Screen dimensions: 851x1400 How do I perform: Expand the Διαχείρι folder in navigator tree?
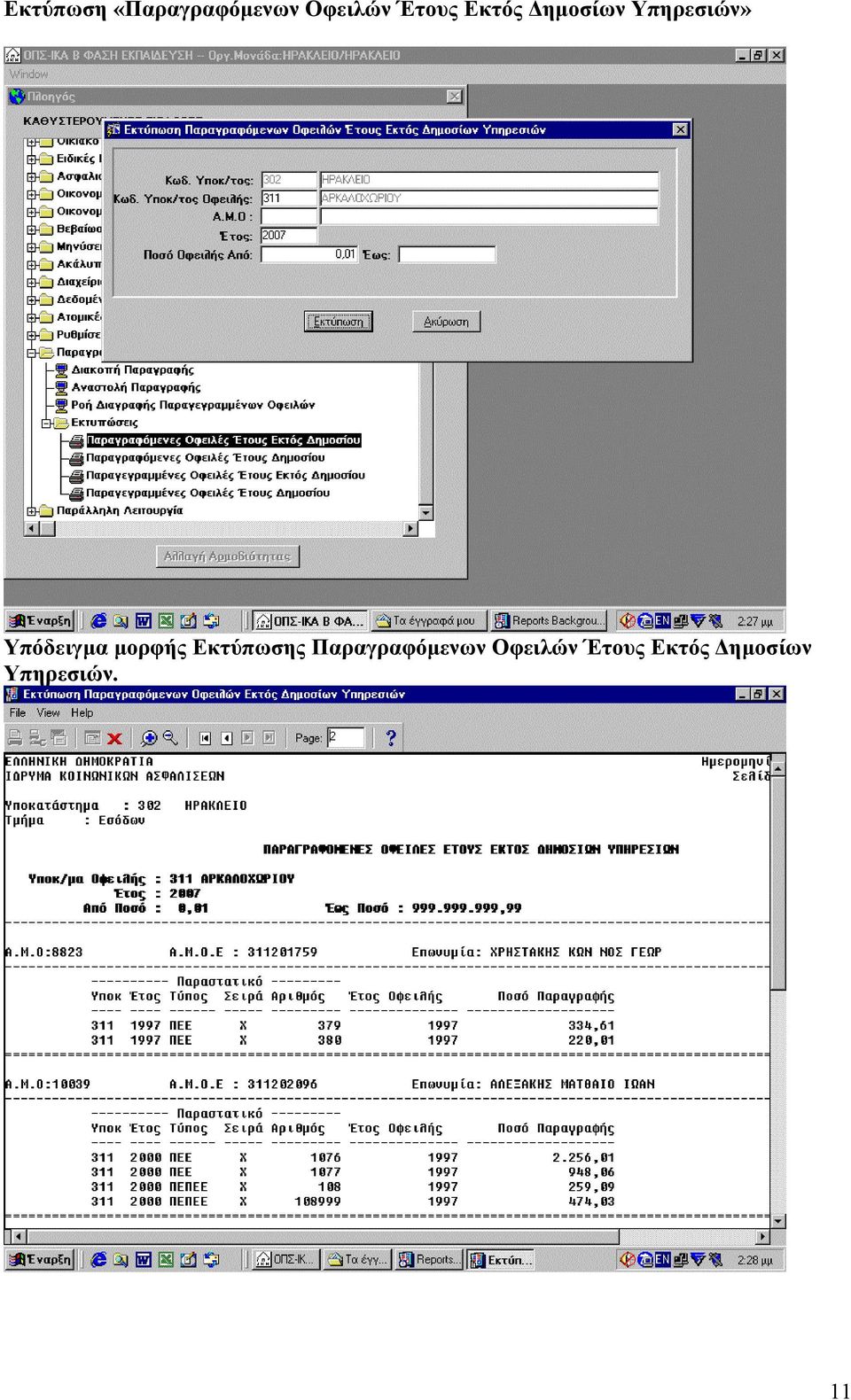[x=32, y=283]
